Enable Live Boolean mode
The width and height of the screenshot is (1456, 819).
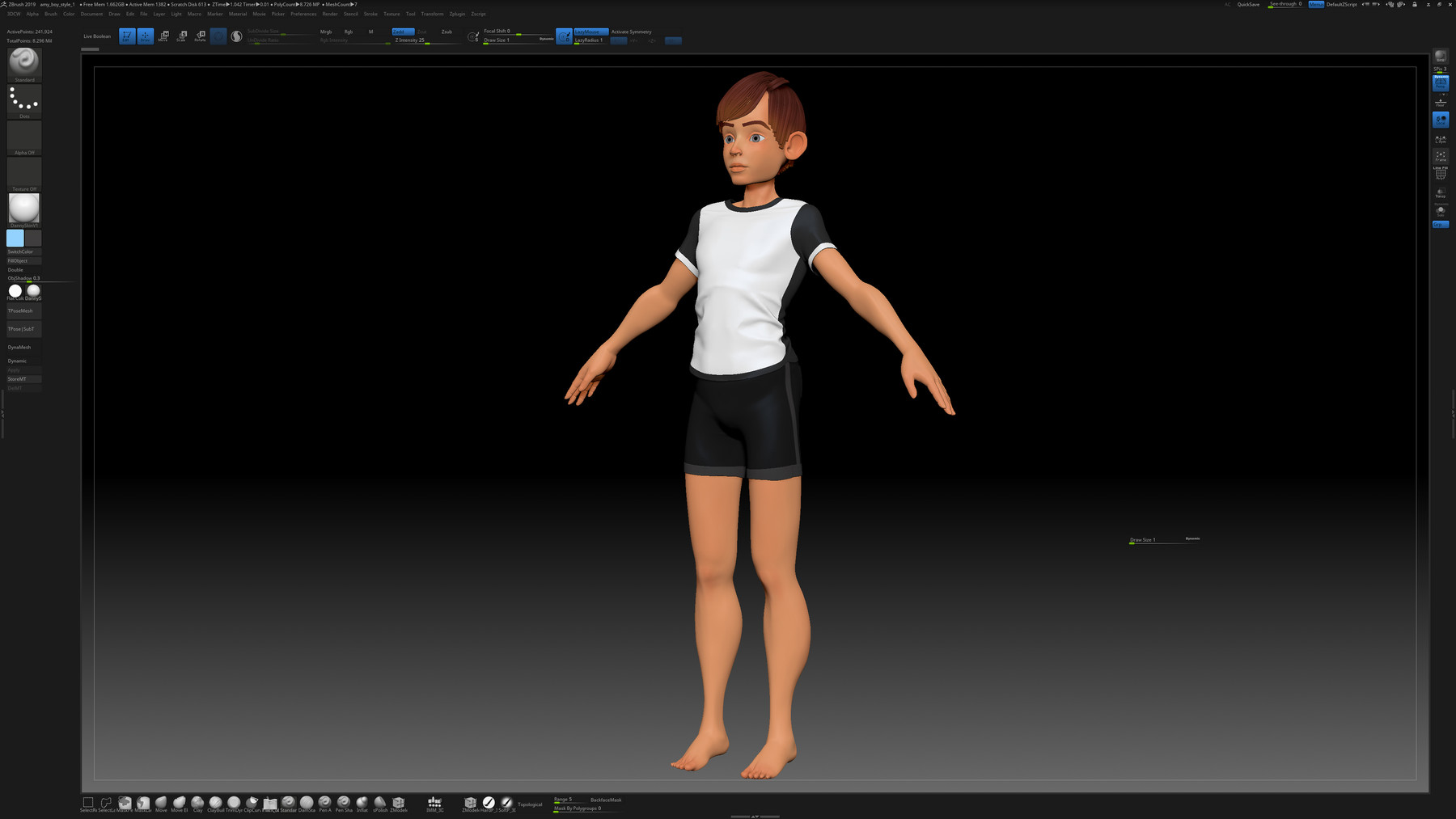(x=97, y=36)
